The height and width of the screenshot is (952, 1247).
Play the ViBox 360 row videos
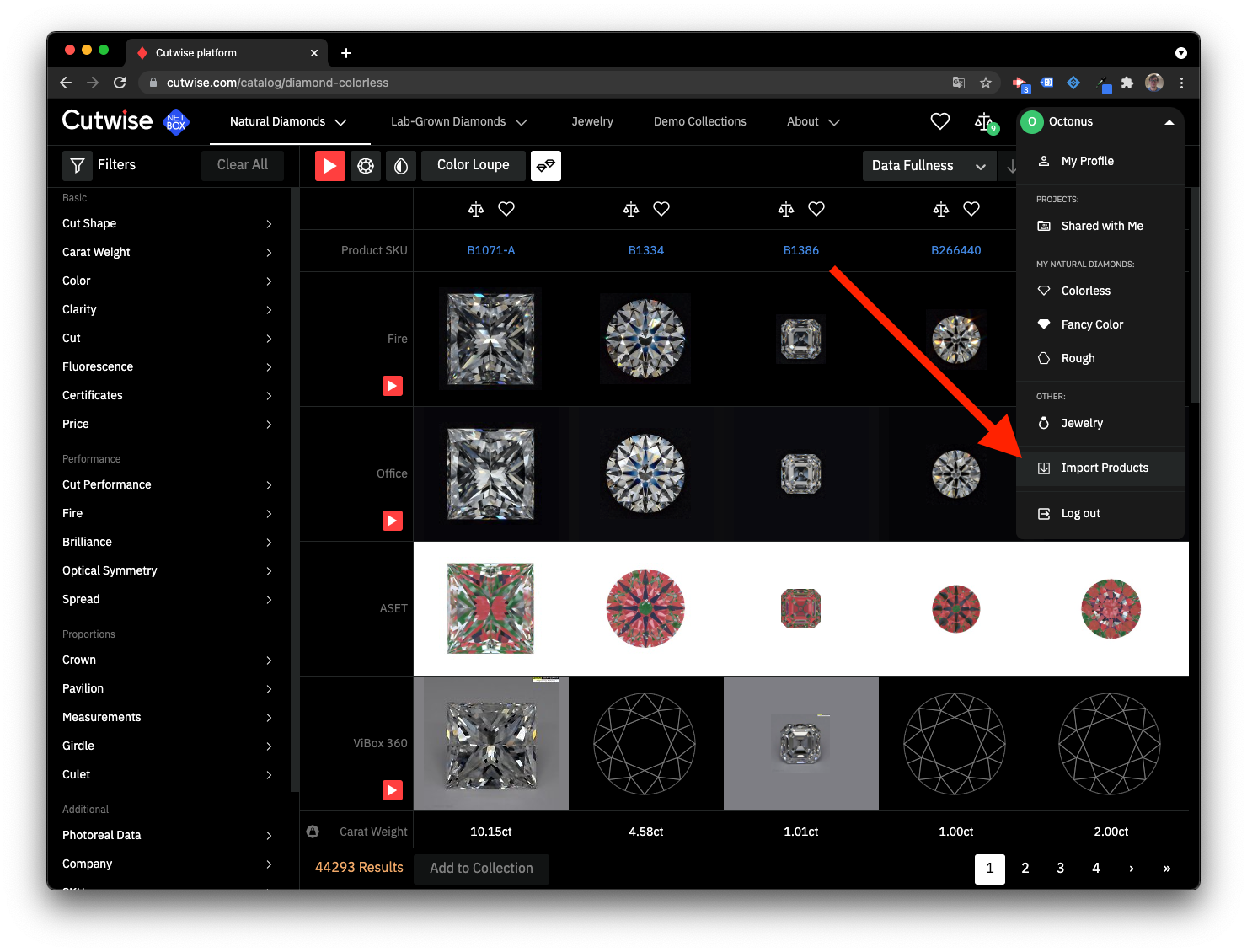pos(393,790)
